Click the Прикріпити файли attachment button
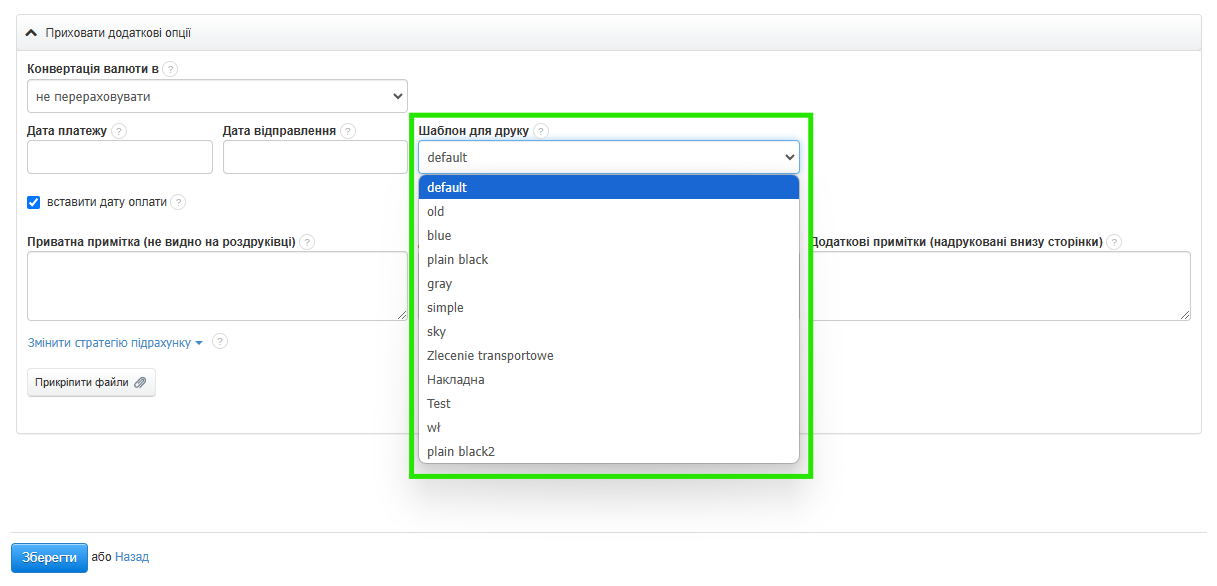The width and height of the screenshot is (1217, 586). click(x=91, y=382)
